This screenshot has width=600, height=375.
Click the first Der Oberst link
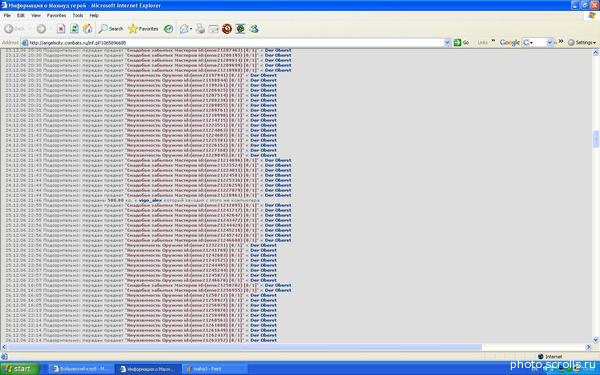click(x=278, y=50)
